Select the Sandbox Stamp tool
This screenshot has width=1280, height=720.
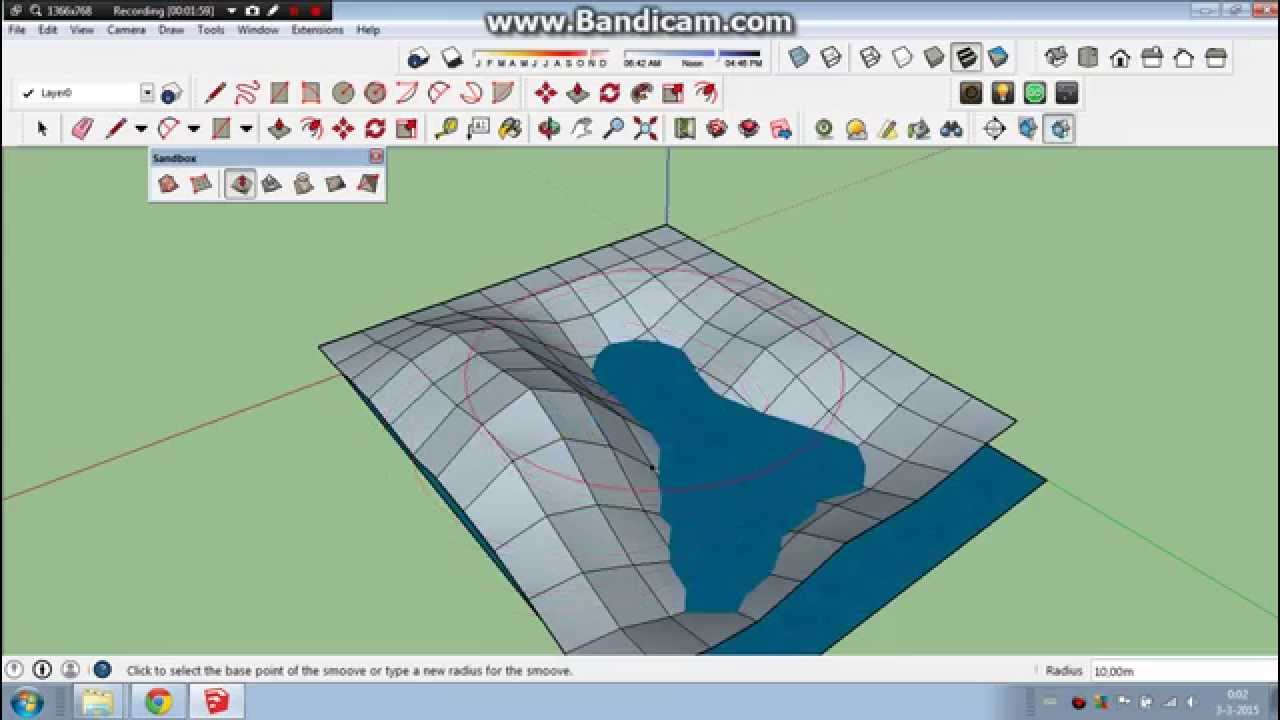tap(272, 184)
